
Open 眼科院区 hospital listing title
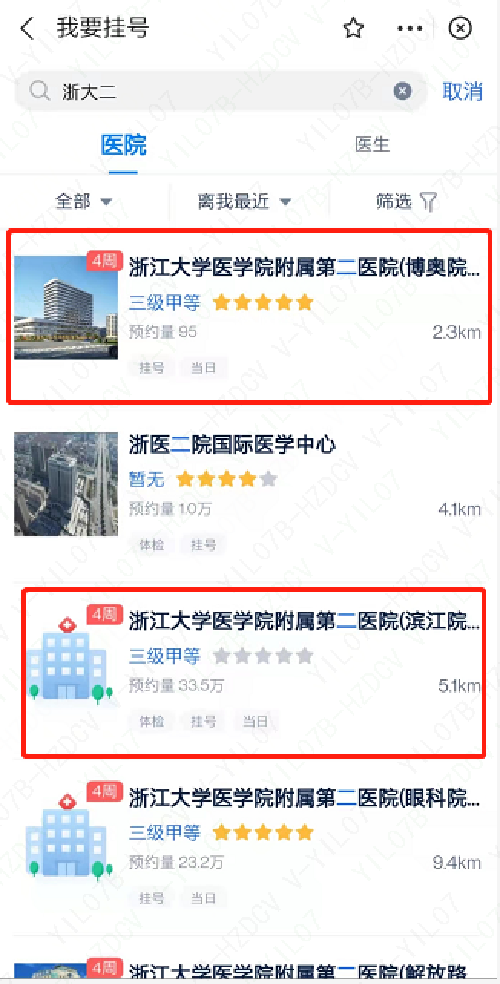click(x=304, y=798)
